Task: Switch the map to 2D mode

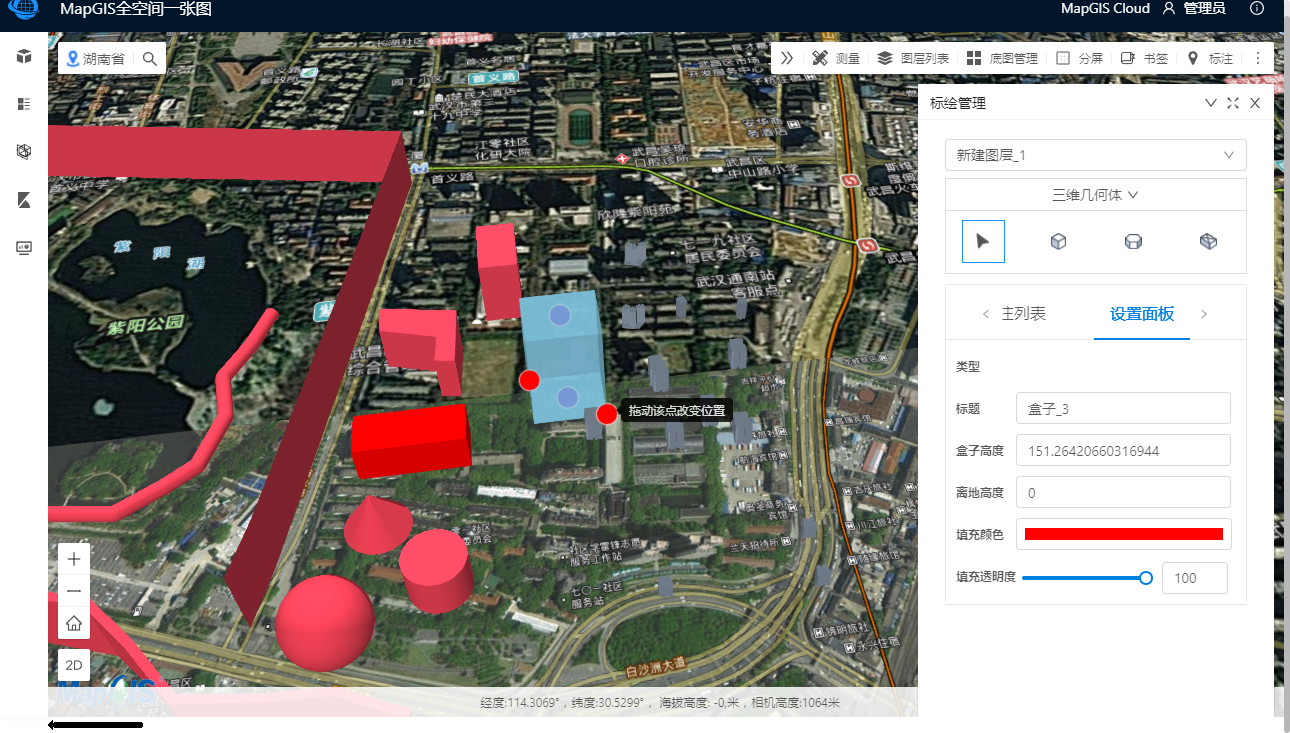Action: click(x=74, y=665)
